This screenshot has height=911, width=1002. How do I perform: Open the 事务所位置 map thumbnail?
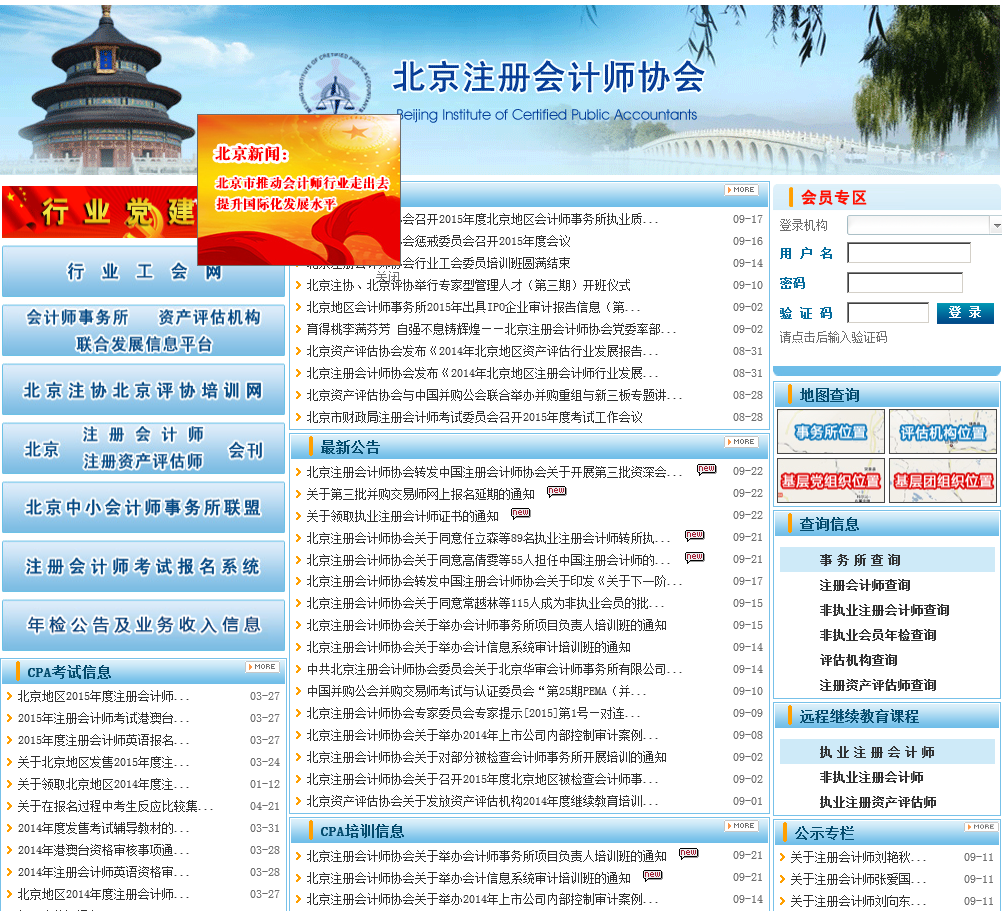[831, 432]
